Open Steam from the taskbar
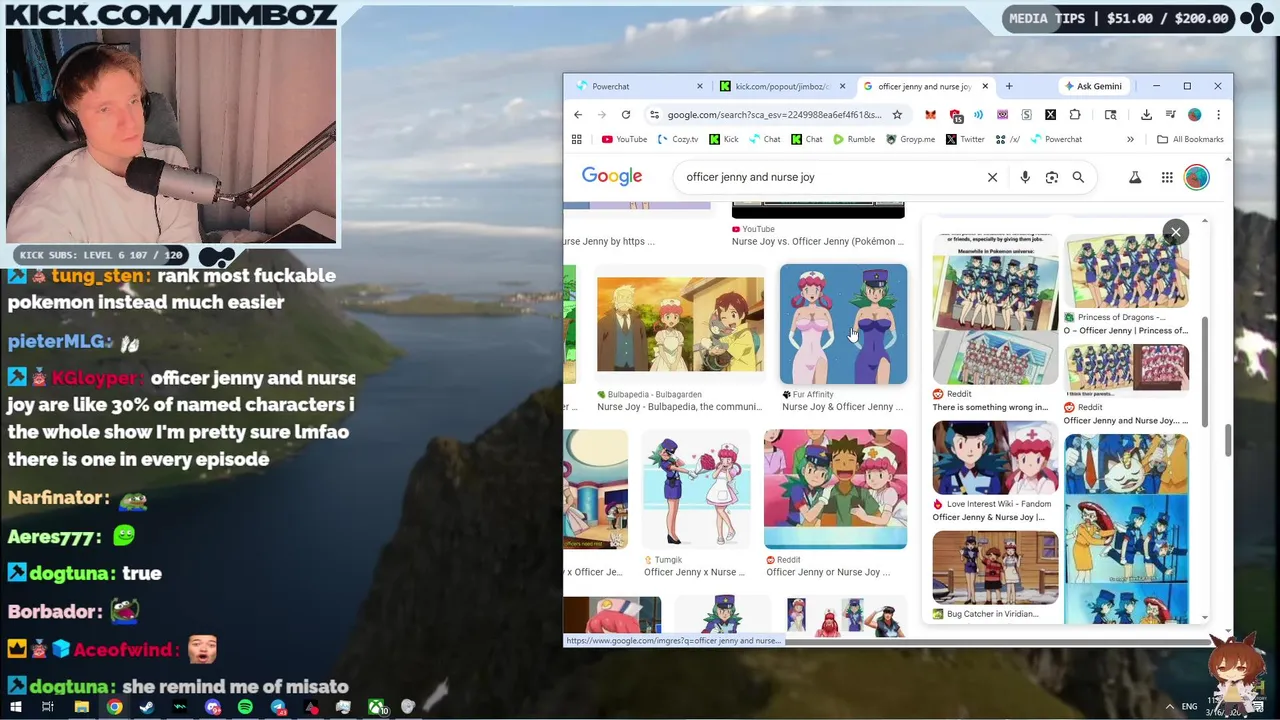 [x=147, y=707]
